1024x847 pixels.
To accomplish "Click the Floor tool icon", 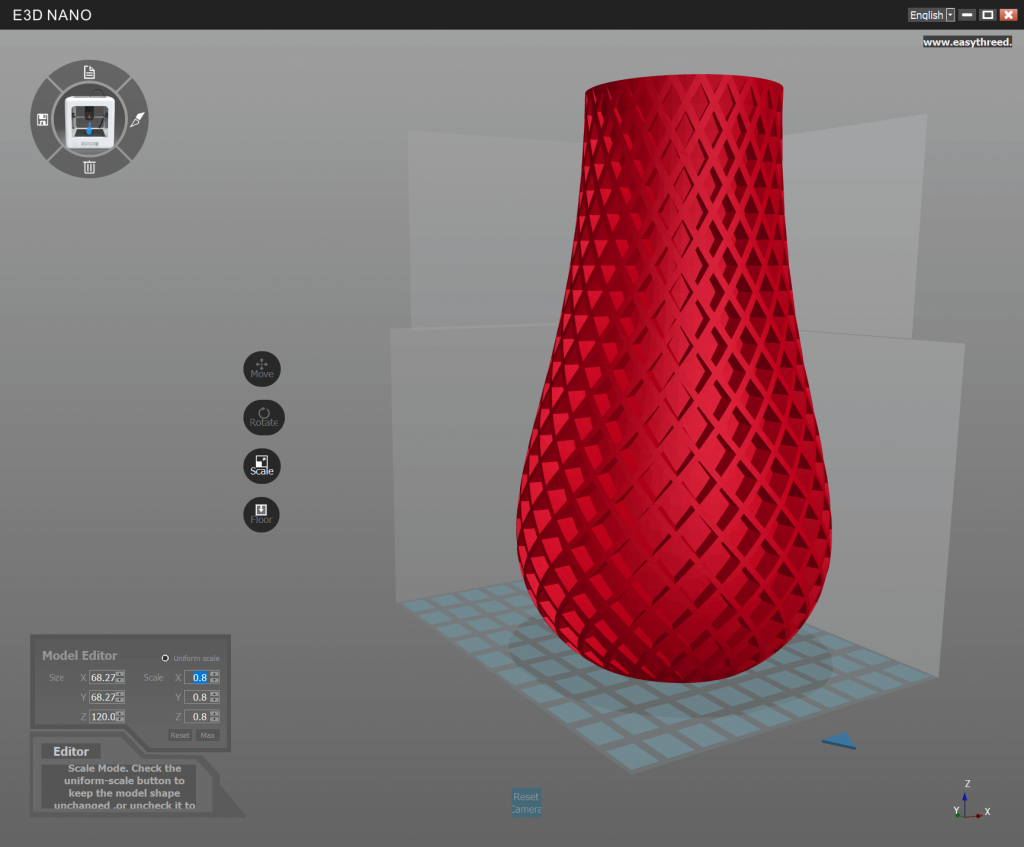I will click(x=261, y=514).
